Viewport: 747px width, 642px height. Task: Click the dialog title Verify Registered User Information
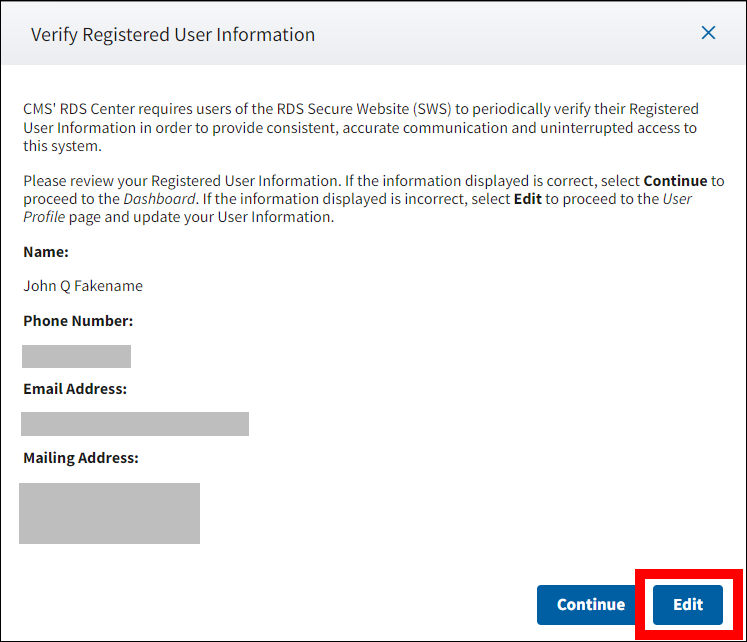pyautogui.click(x=173, y=35)
